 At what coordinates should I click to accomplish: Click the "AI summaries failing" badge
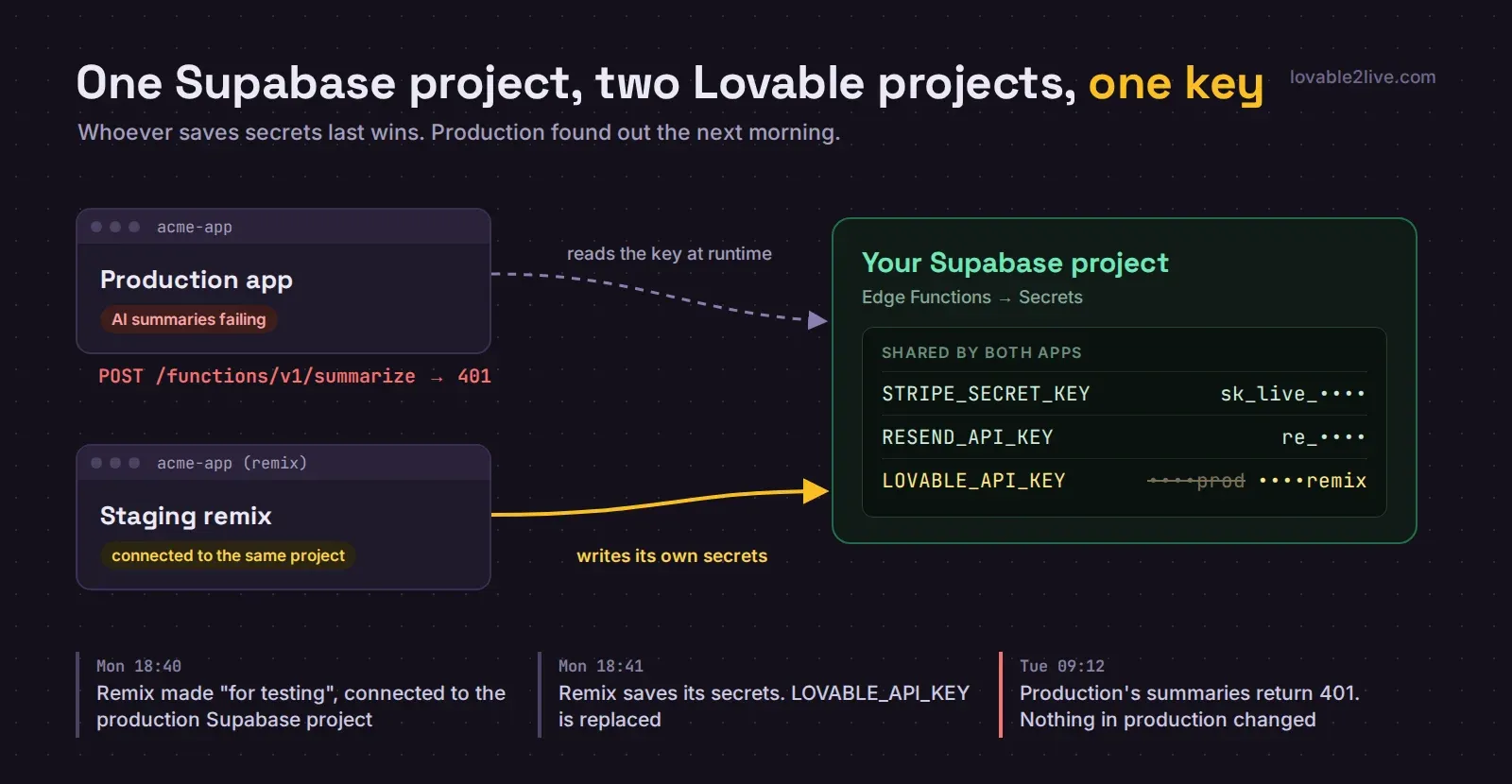[189, 319]
